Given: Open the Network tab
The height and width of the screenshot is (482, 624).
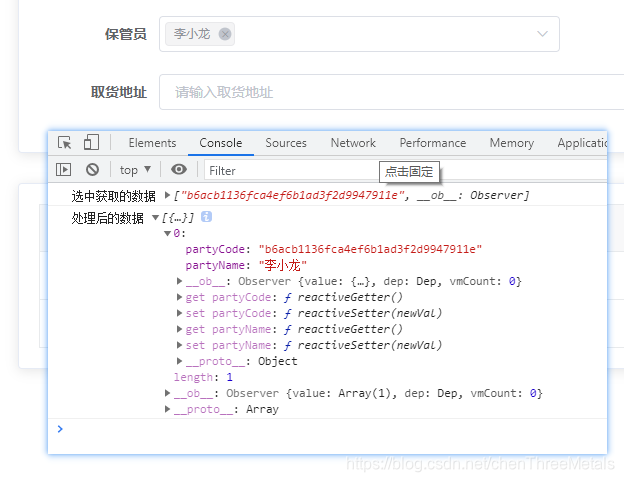Looking at the screenshot, I should coord(353,143).
